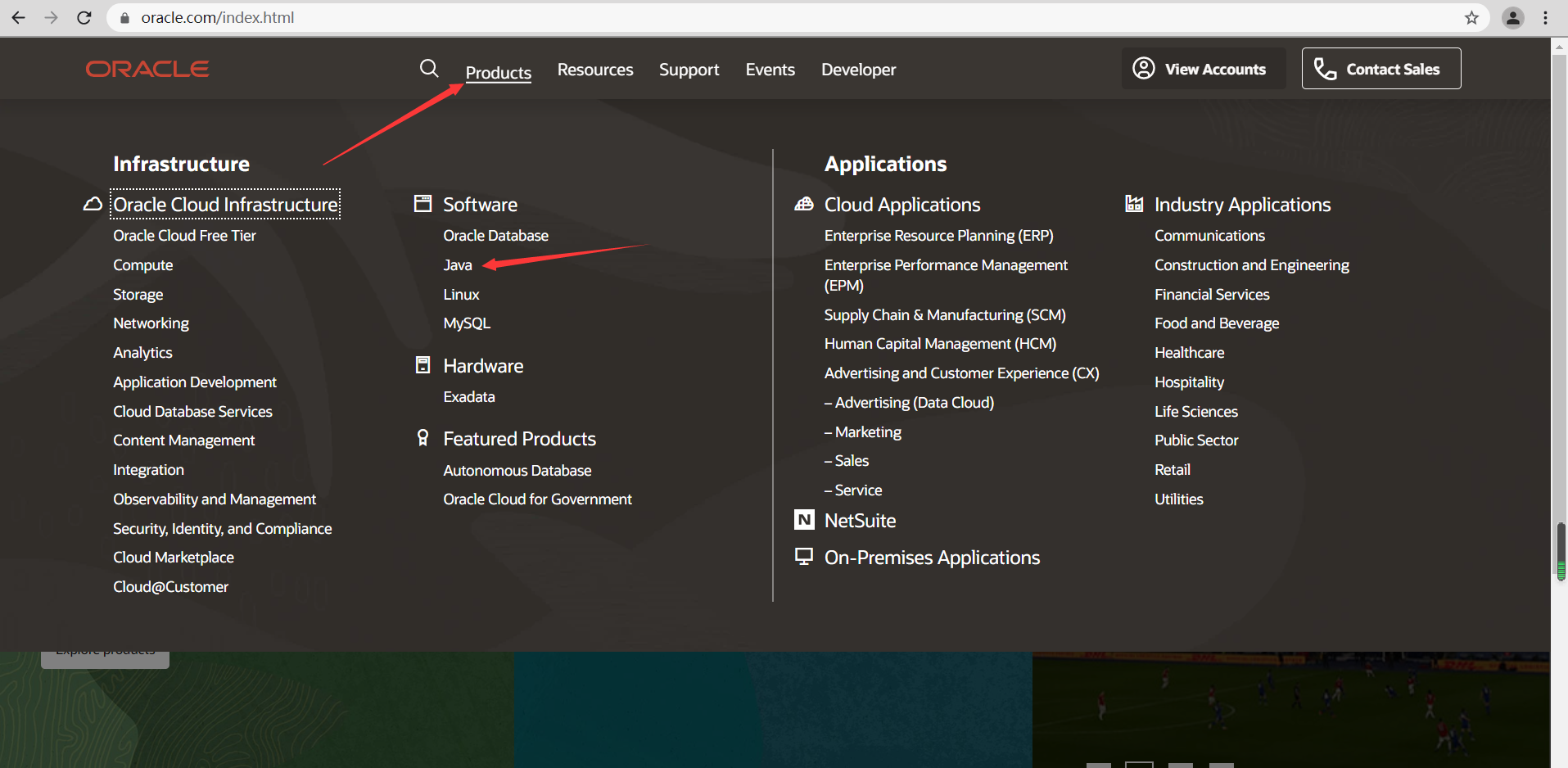Open Supply Chain & Manufacturing (SCM)

[x=945, y=315]
